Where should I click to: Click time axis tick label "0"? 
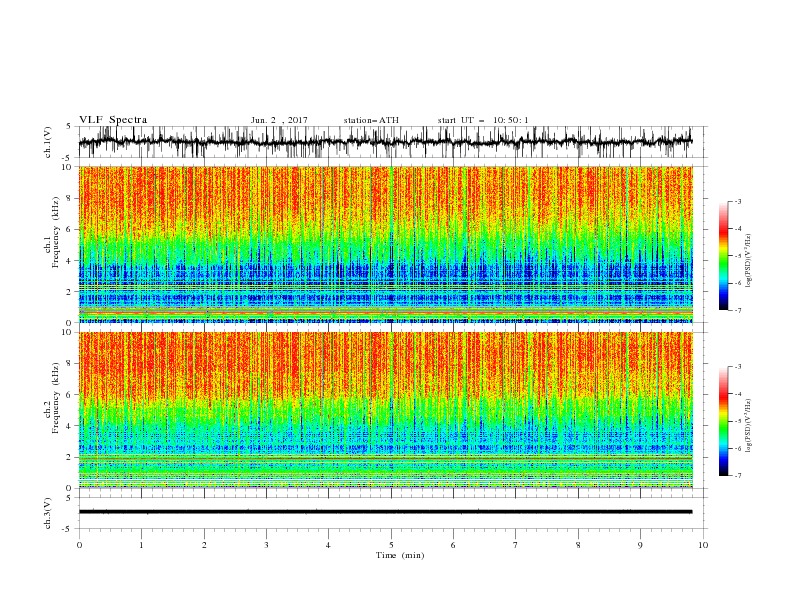(x=79, y=545)
